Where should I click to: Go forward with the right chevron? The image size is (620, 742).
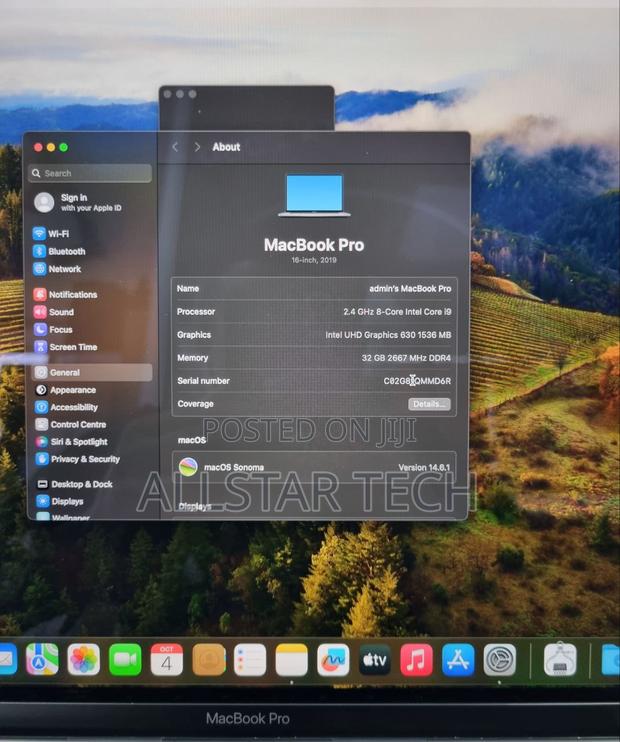(197, 147)
